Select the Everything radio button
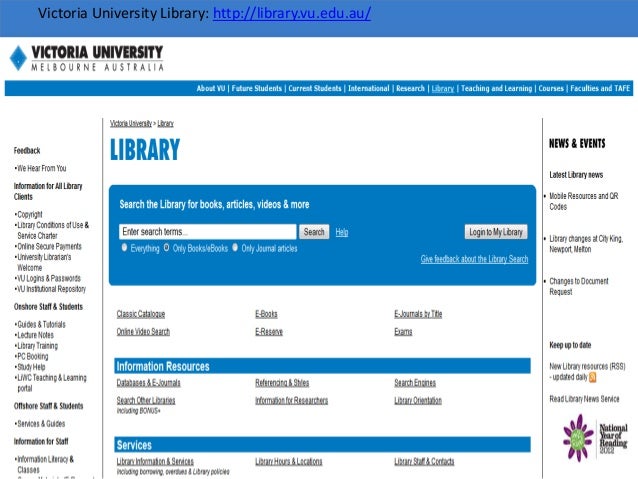This screenshot has width=638, height=479. pos(125,247)
